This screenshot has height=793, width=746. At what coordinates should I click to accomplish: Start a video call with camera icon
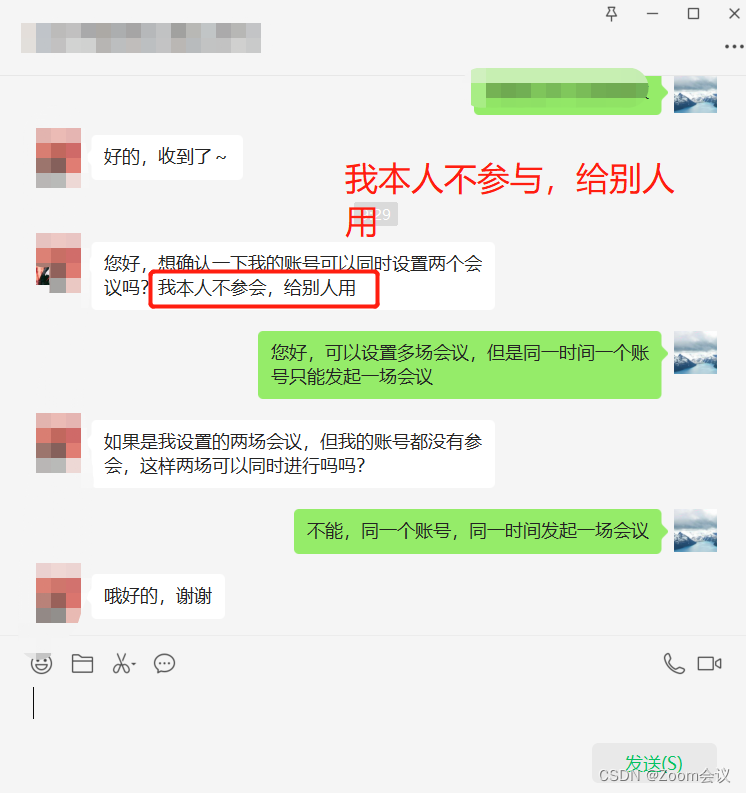[x=710, y=664]
